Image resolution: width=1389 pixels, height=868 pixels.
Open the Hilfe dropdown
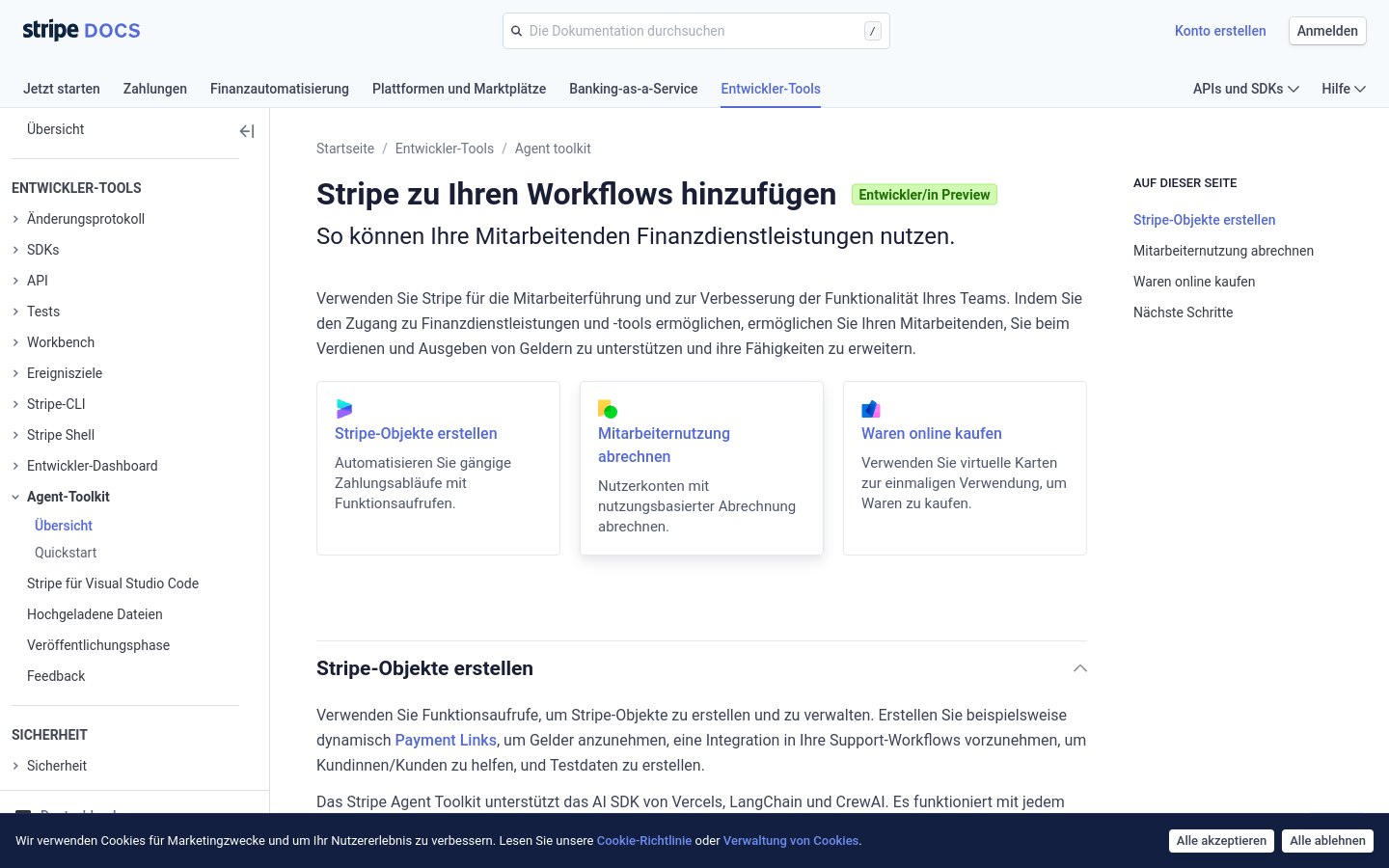tap(1344, 89)
